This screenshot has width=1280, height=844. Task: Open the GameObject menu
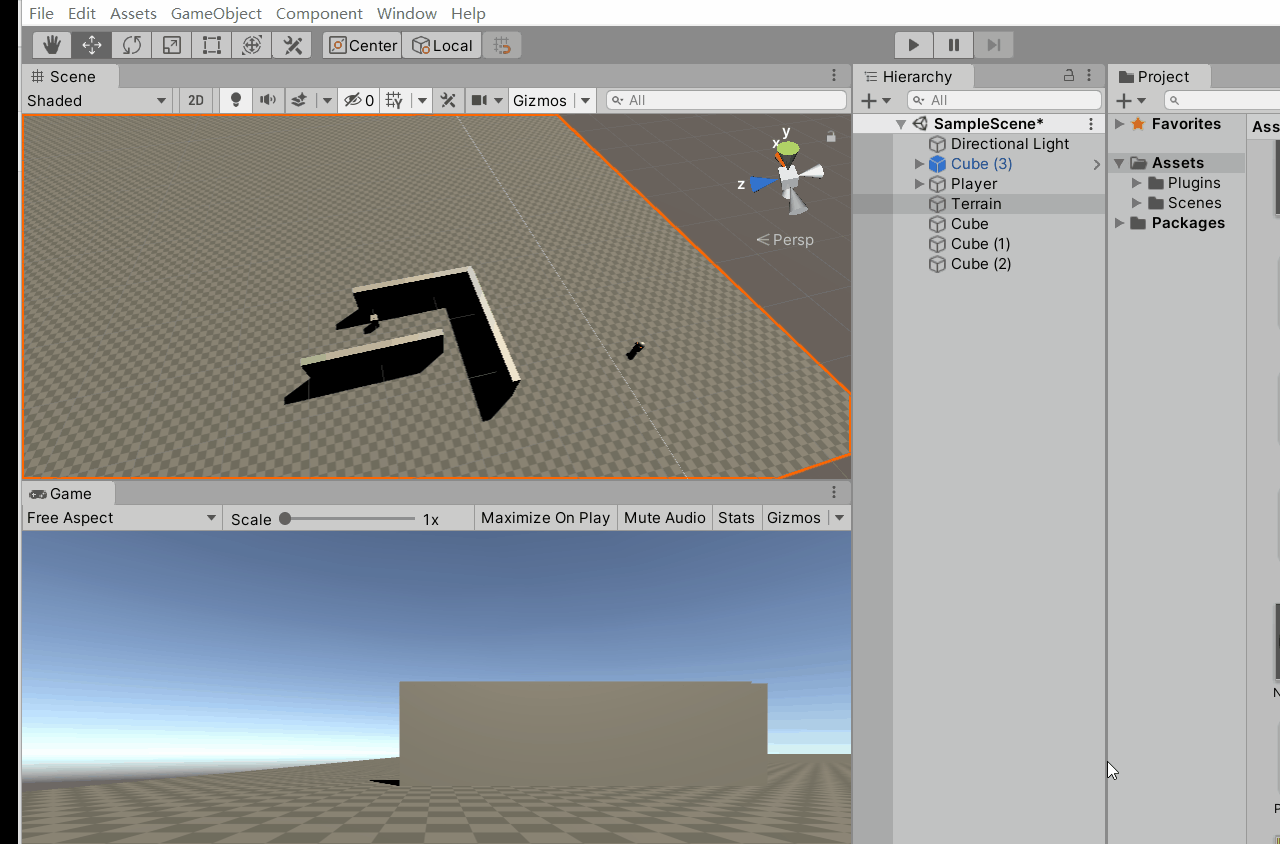point(216,13)
